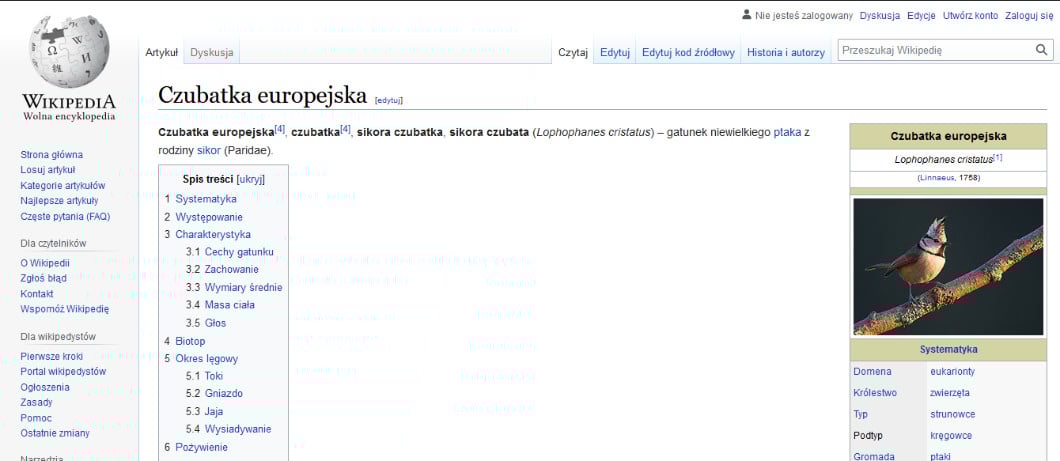Click the edytuj link beside article title
1060x461 pixels.
click(x=388, y=100)
